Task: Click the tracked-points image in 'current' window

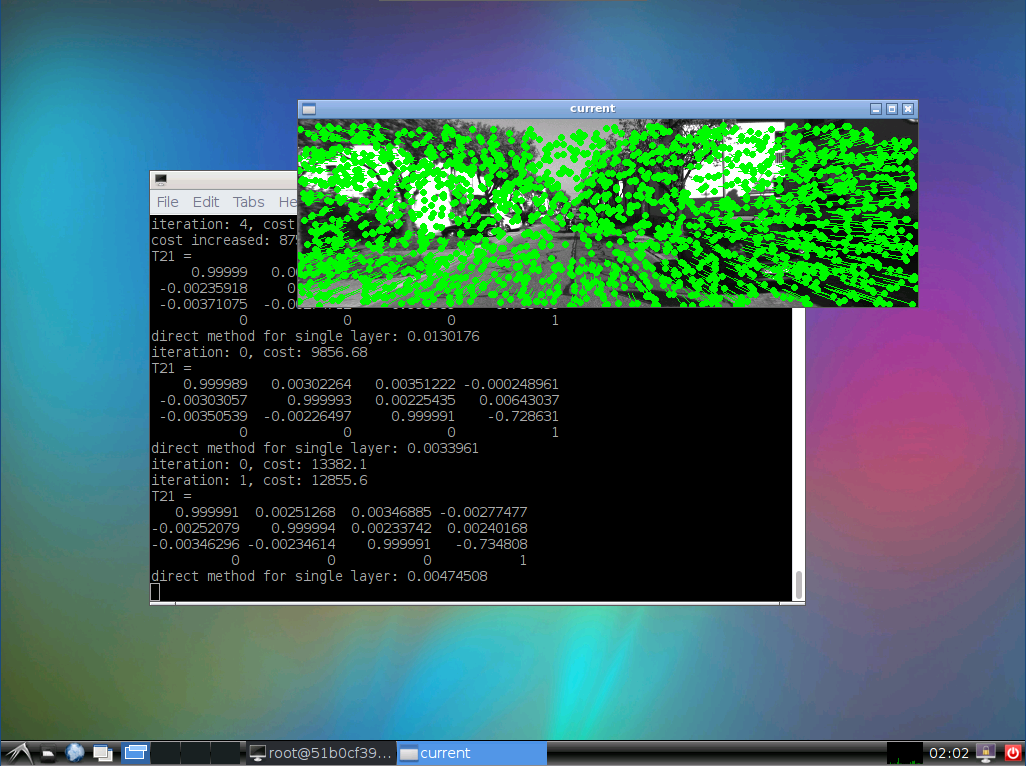Action: tap(608, 213)
